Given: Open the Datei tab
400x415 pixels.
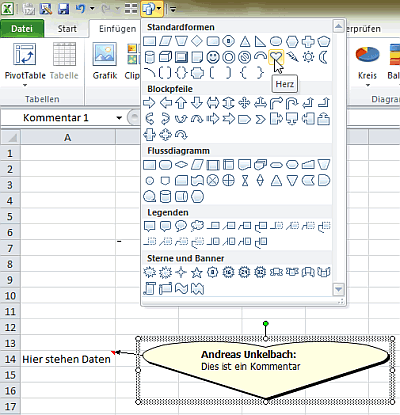Looking at the screenshot, I should click(x=22, y=29).
